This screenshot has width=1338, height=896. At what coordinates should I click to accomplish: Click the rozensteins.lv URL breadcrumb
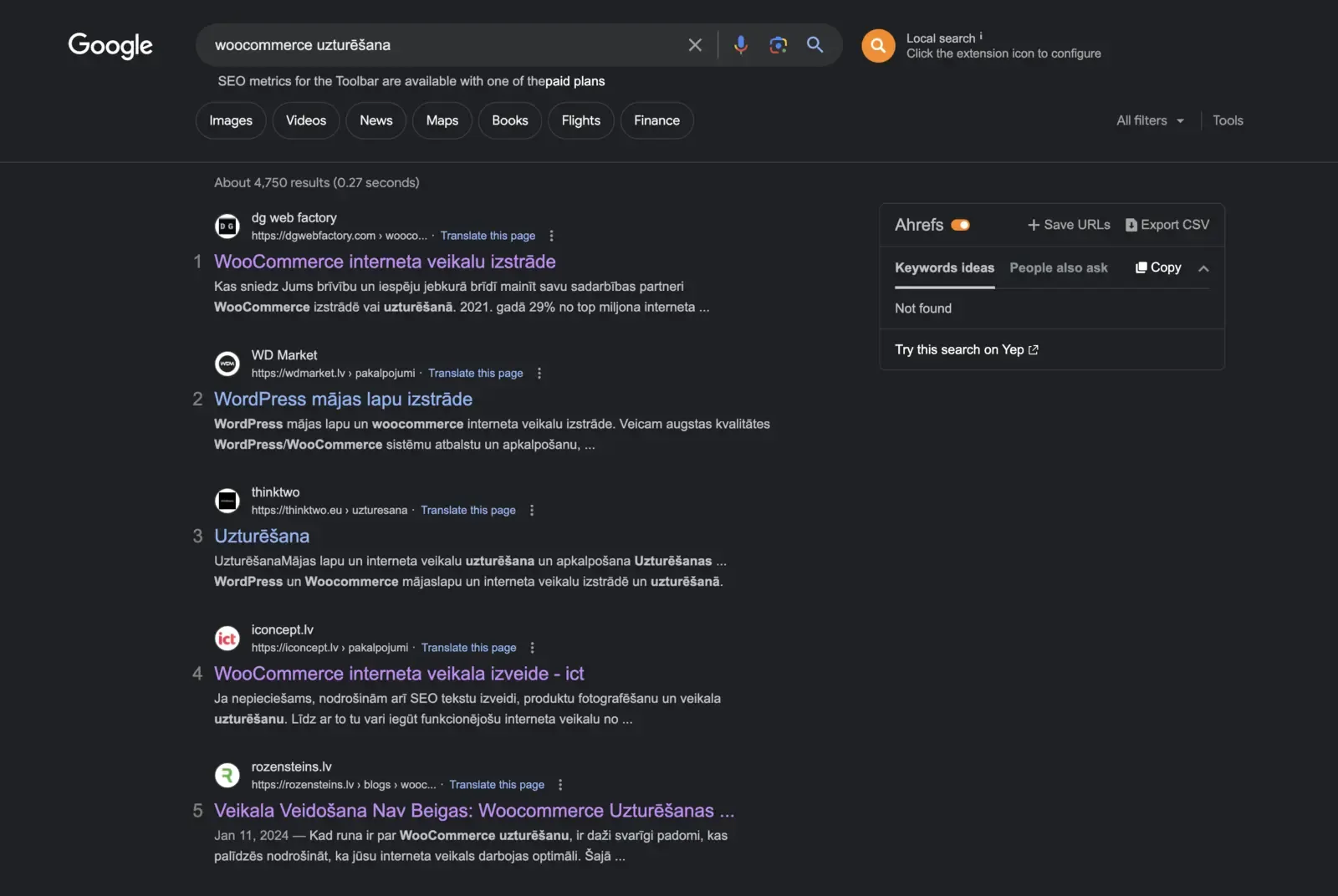(344, 785)
